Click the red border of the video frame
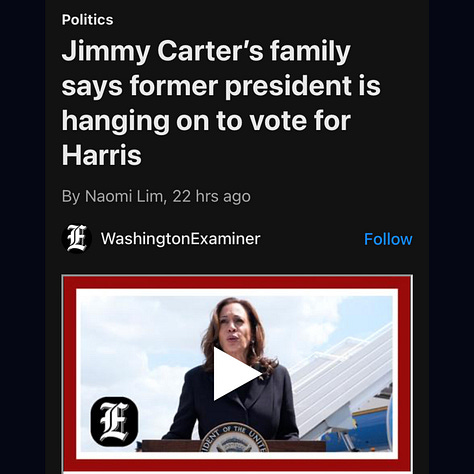This screenshot has width=474, height=474. point(237,282)
